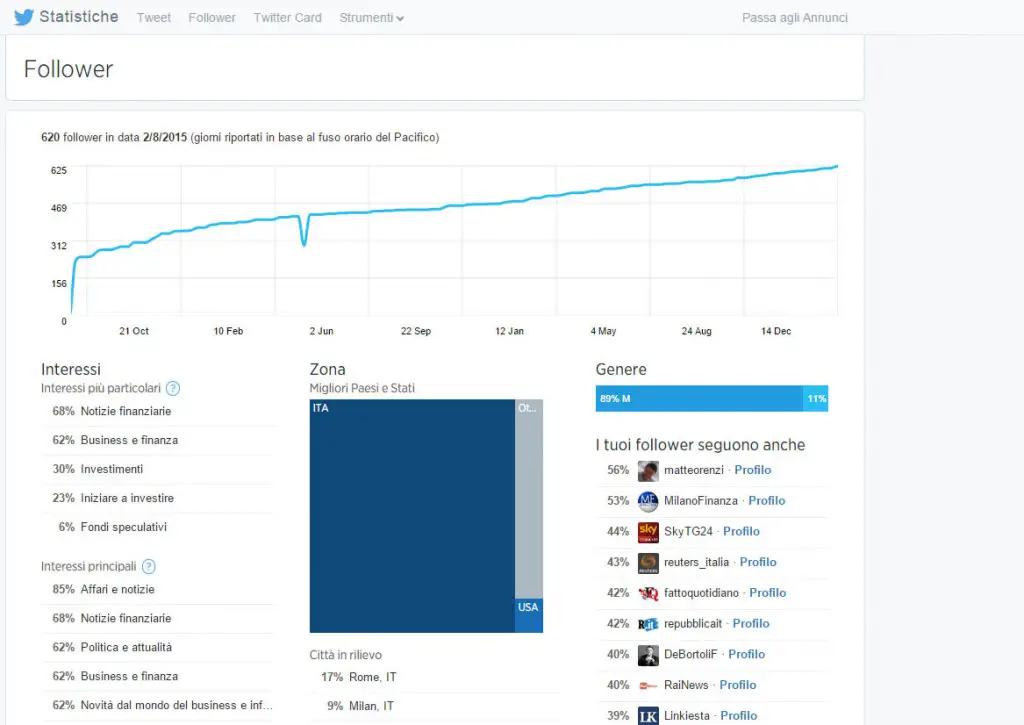Select Novità dal mondo del business row
The width and height of the screenshot is (1024, 725).
click(x=159, y=705)
